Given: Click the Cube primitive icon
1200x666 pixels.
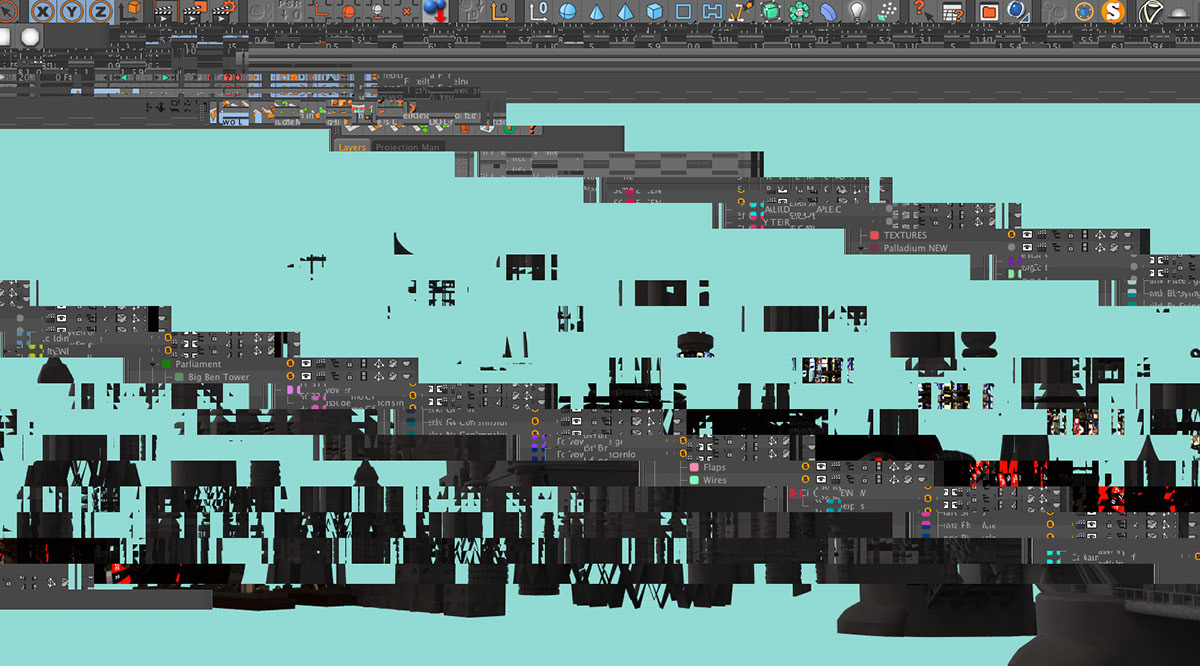Looking at the screenshot, I should click(654, 11).
